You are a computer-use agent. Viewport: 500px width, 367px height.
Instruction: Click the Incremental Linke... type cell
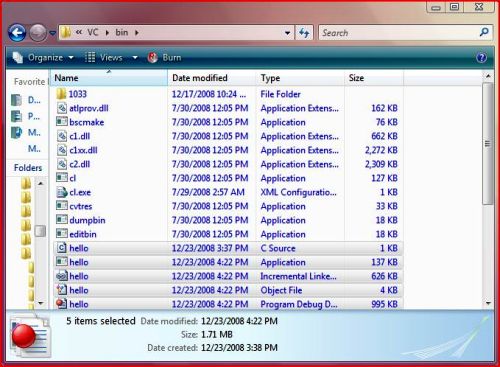pyautogui.click(x=298, y=276)
